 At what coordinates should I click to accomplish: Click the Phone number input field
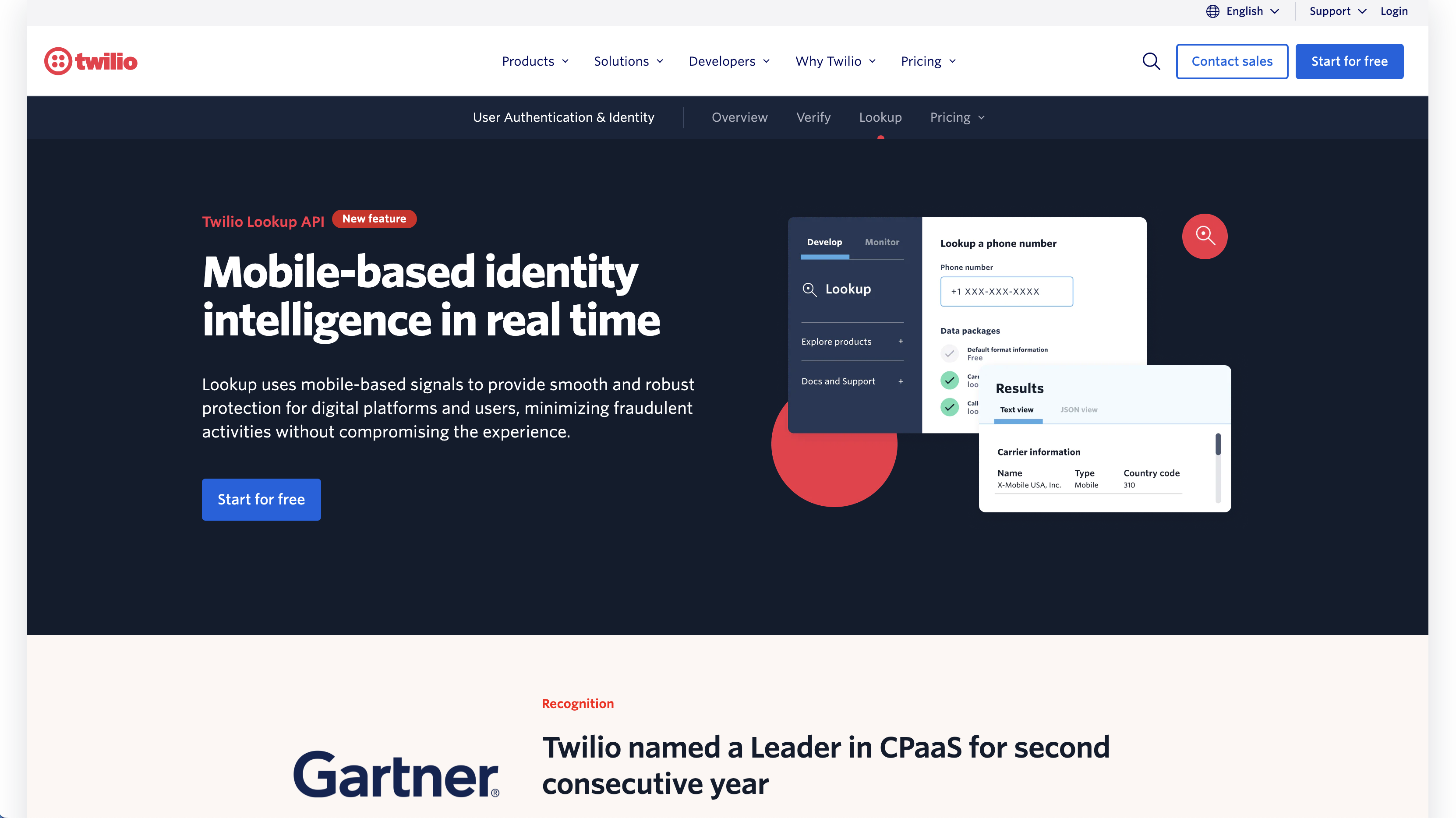(x=1006, y=292)
